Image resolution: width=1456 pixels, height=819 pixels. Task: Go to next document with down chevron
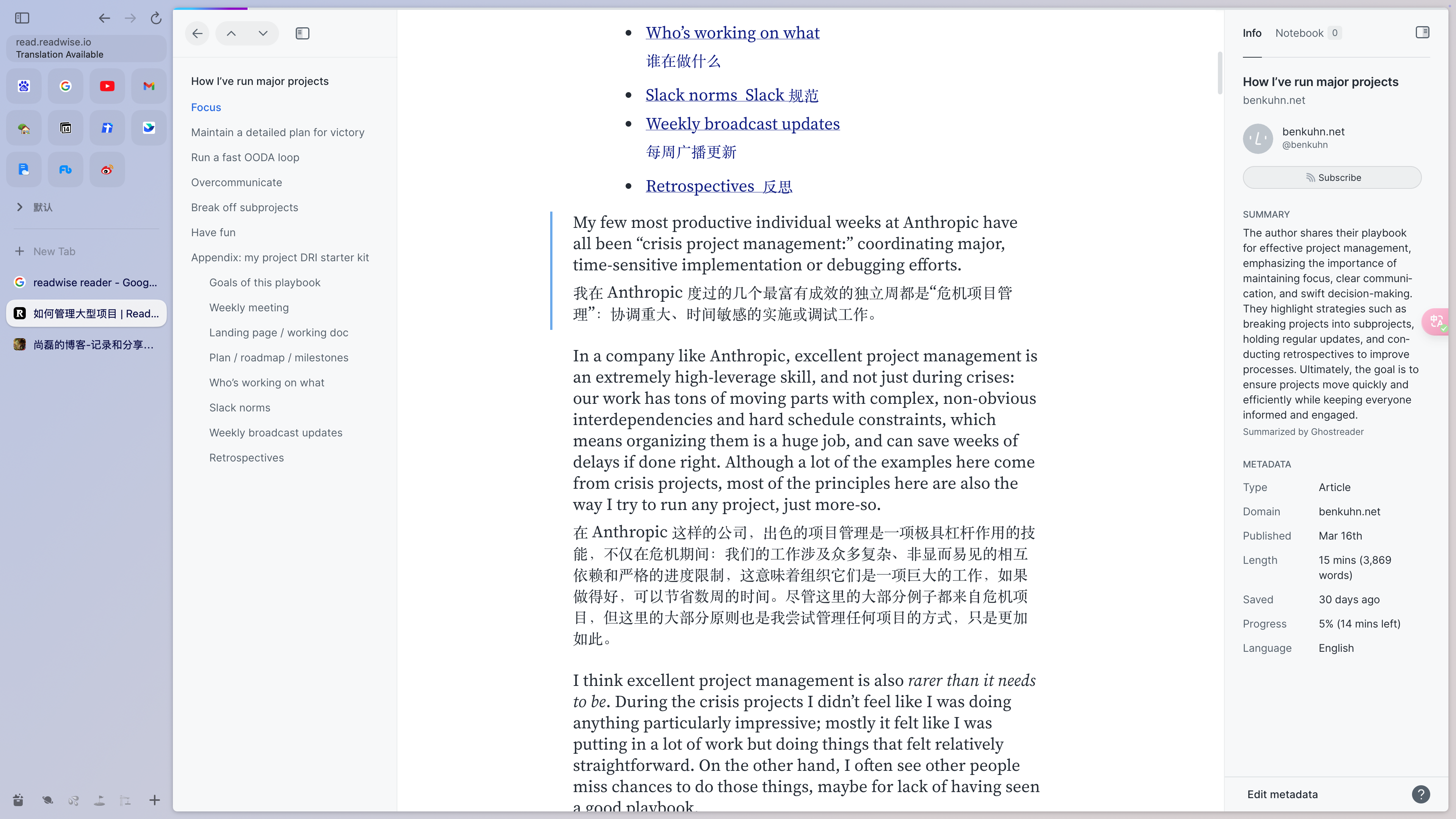pos(263,33)
